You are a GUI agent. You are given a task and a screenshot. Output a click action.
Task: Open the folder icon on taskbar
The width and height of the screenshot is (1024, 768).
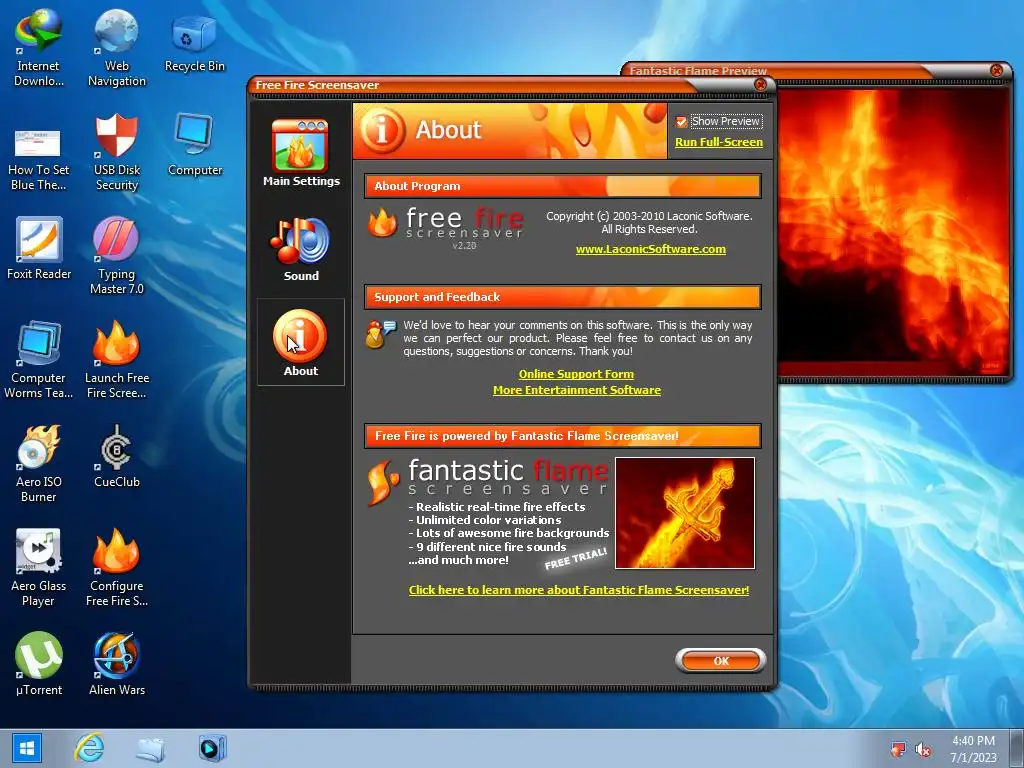(x=150, y=749)
